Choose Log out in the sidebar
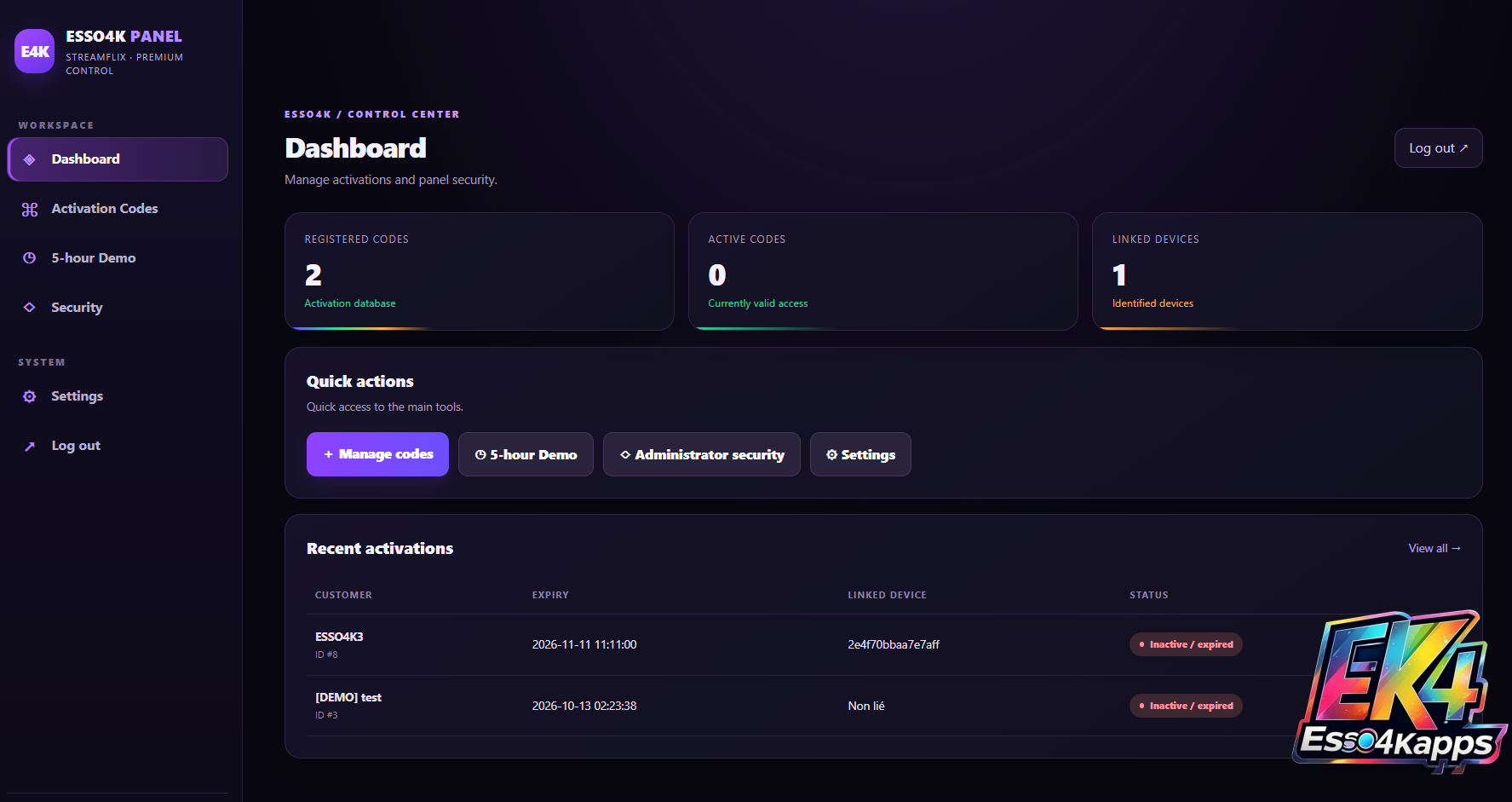The height and width of the screenshot is (802, 1512). click(x=118, y=446)
